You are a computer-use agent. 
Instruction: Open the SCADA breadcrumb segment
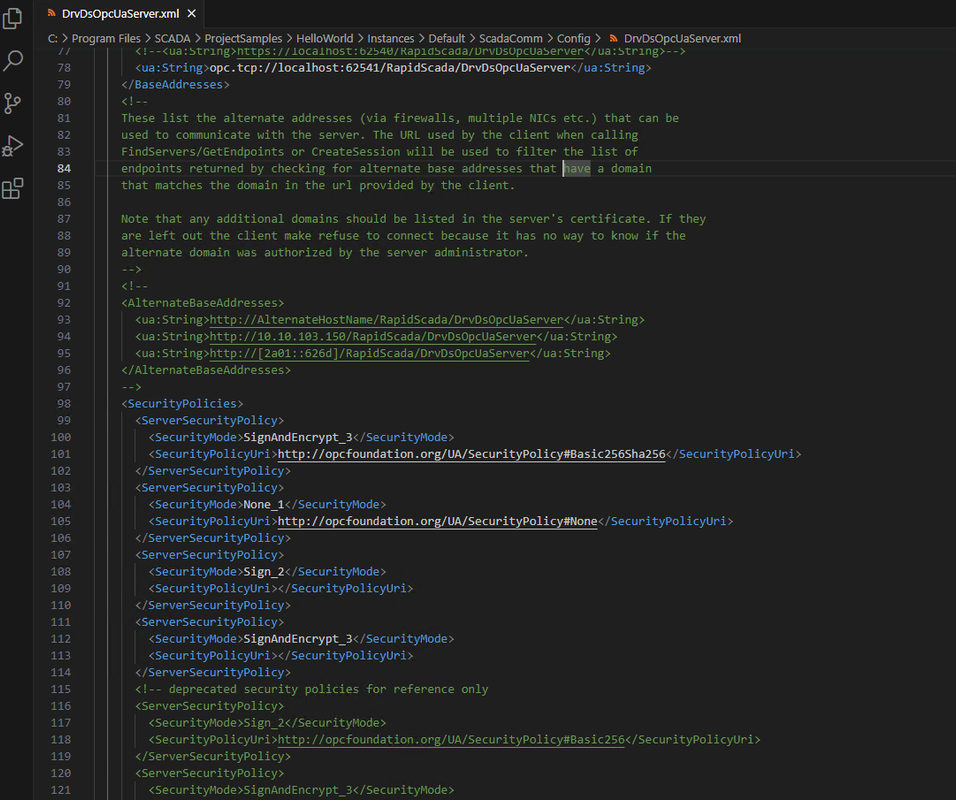tap(173, 38)
